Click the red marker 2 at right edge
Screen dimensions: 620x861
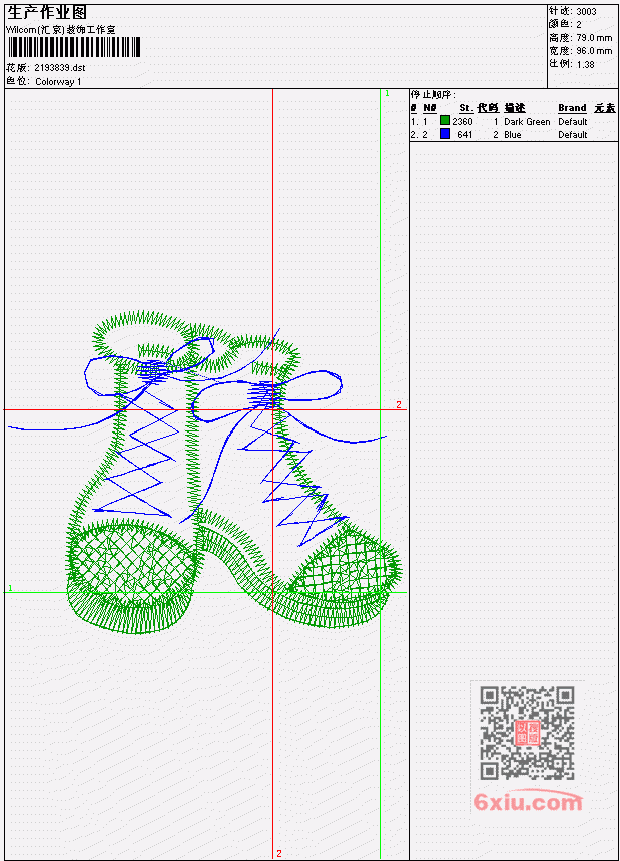coord(399,404)
